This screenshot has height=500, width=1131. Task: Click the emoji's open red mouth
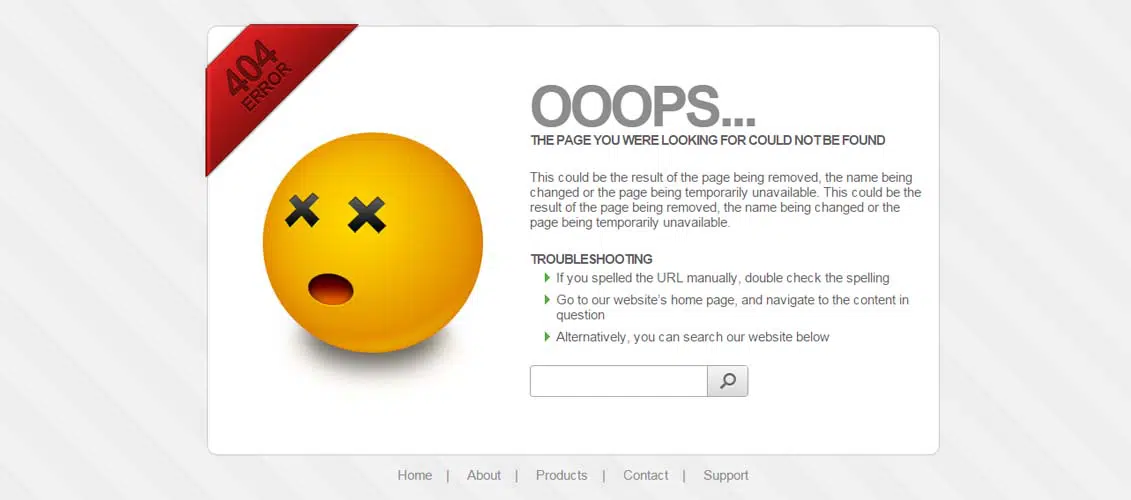(331, 289)
